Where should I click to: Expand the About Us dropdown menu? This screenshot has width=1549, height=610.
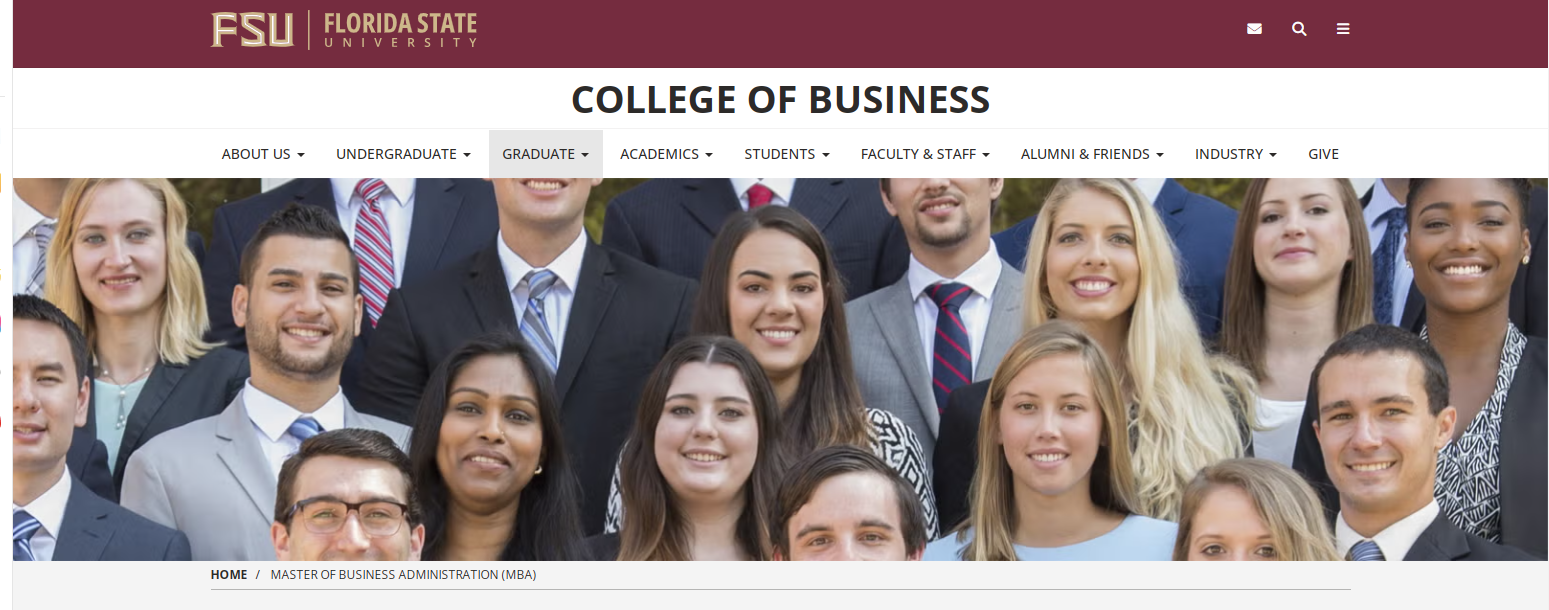263,154
